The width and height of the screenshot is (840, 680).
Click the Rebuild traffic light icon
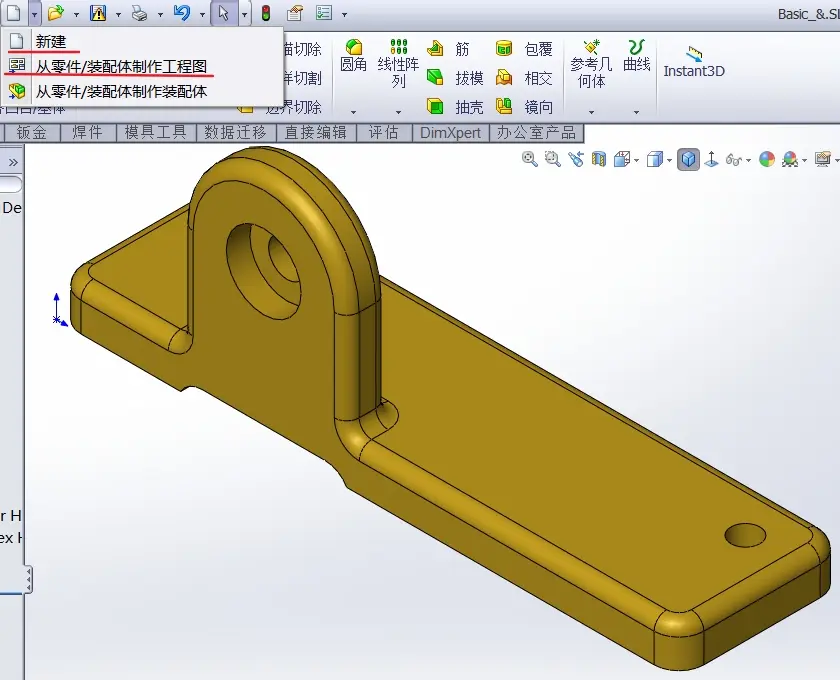click(266, 13)
